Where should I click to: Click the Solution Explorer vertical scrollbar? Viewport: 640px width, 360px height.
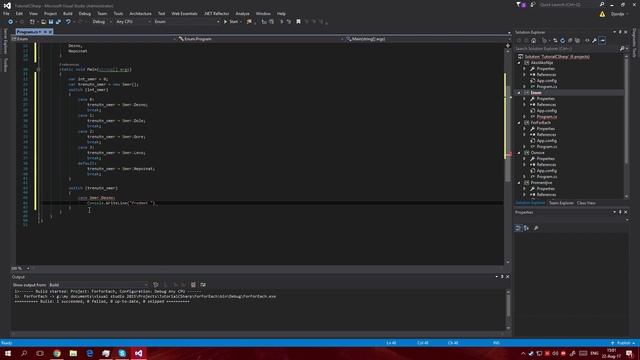pos(627,127)
